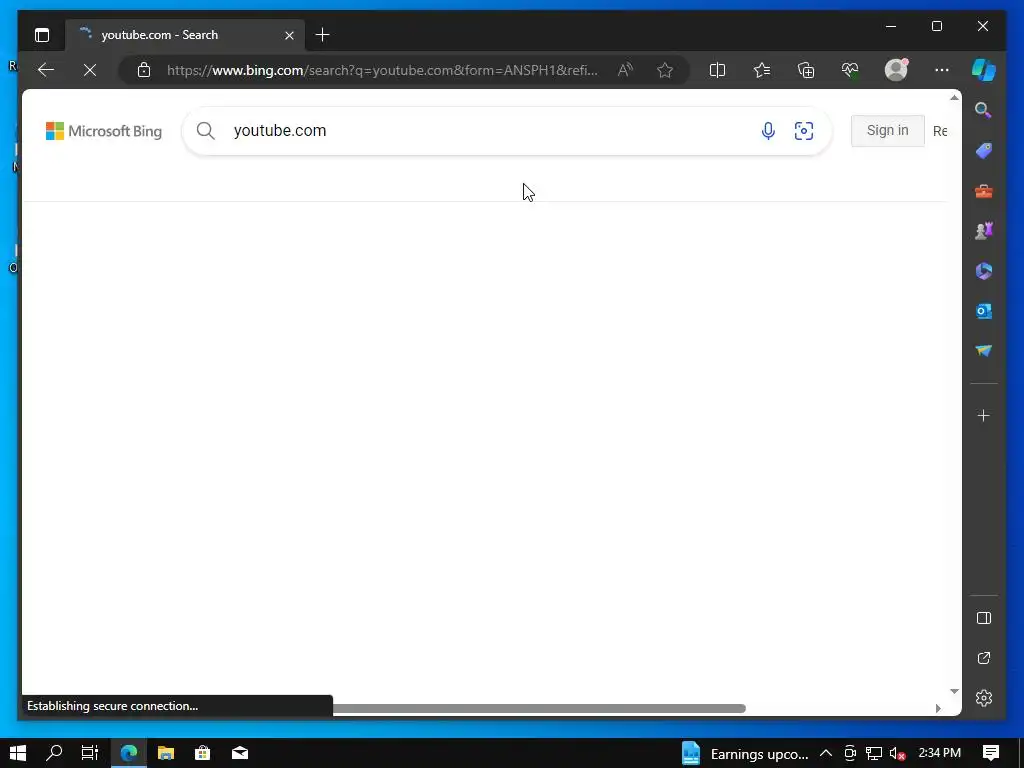This screenshot has height=768, width=1024.
Task: Open Microsoft Store from taskbar
Action: point(203,754)
